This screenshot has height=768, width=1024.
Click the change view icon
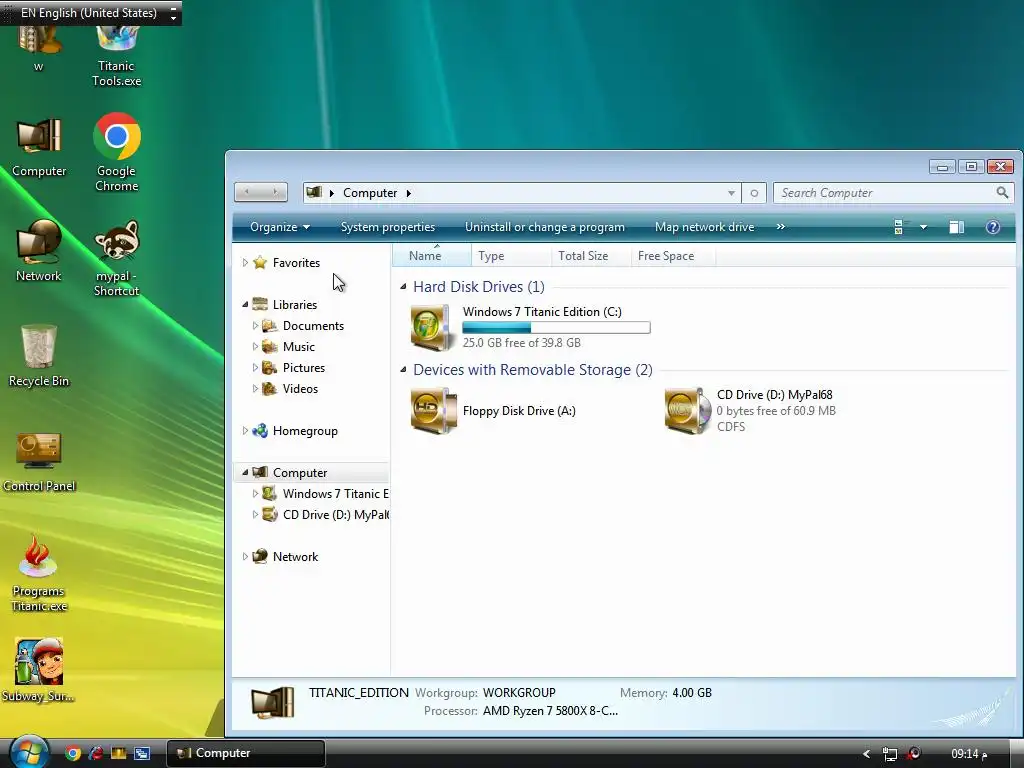click(x=899, y=227)
